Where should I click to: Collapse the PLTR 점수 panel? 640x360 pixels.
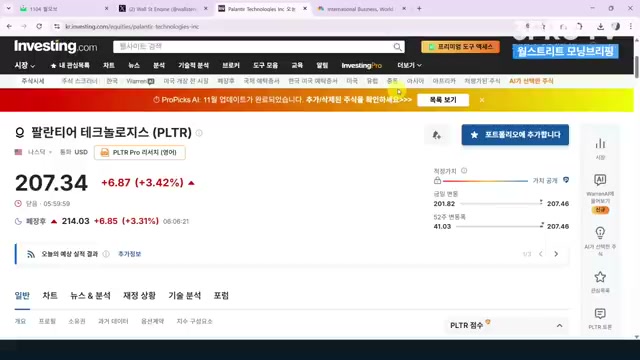pos(560,326)
